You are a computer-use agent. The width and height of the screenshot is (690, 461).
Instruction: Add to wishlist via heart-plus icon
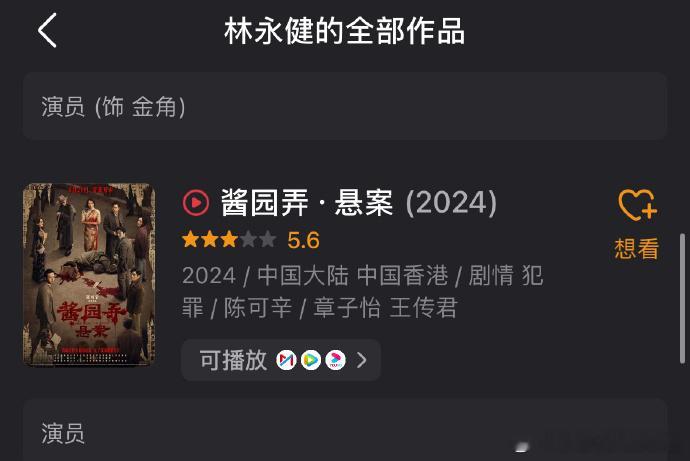tap(637, 205)
